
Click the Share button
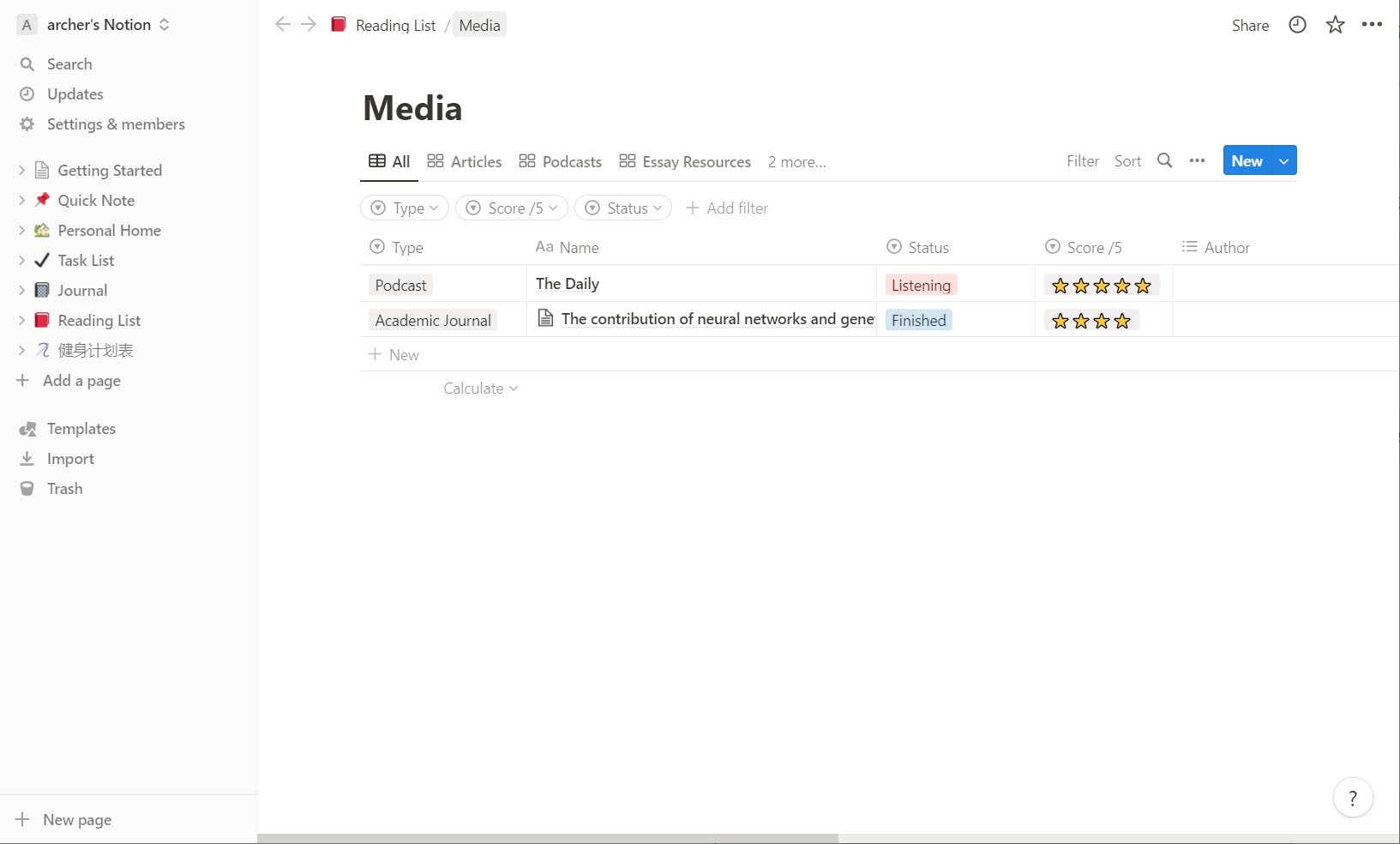pyautogui.click(x=1250, y=25)
